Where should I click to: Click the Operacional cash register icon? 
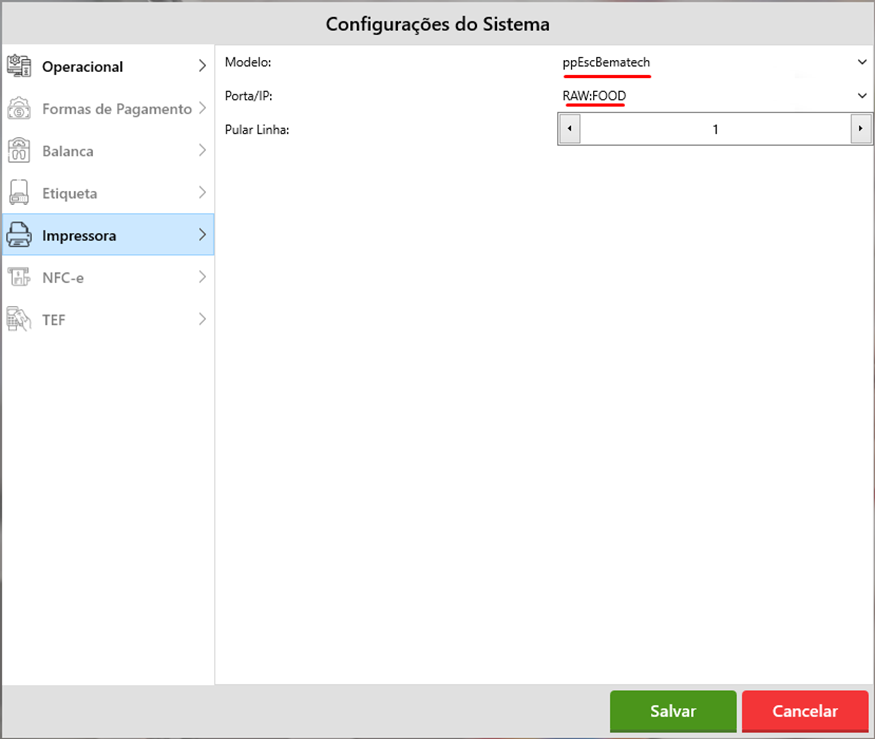pos(19,67)
